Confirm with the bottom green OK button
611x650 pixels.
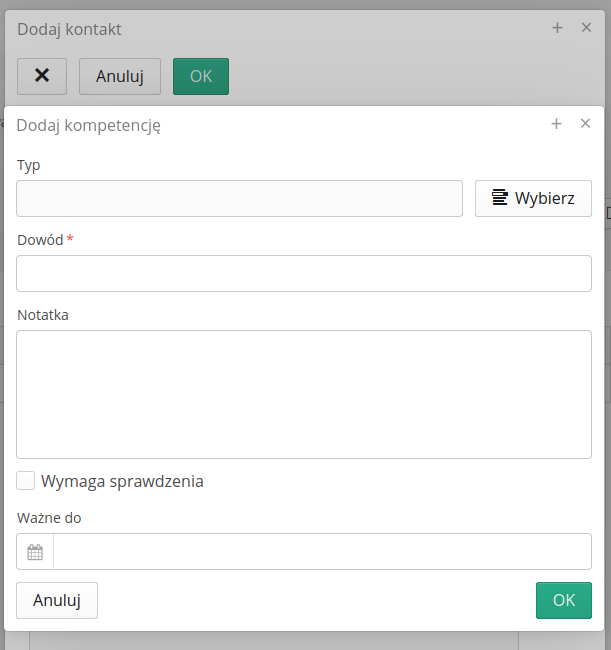(564, 600)
